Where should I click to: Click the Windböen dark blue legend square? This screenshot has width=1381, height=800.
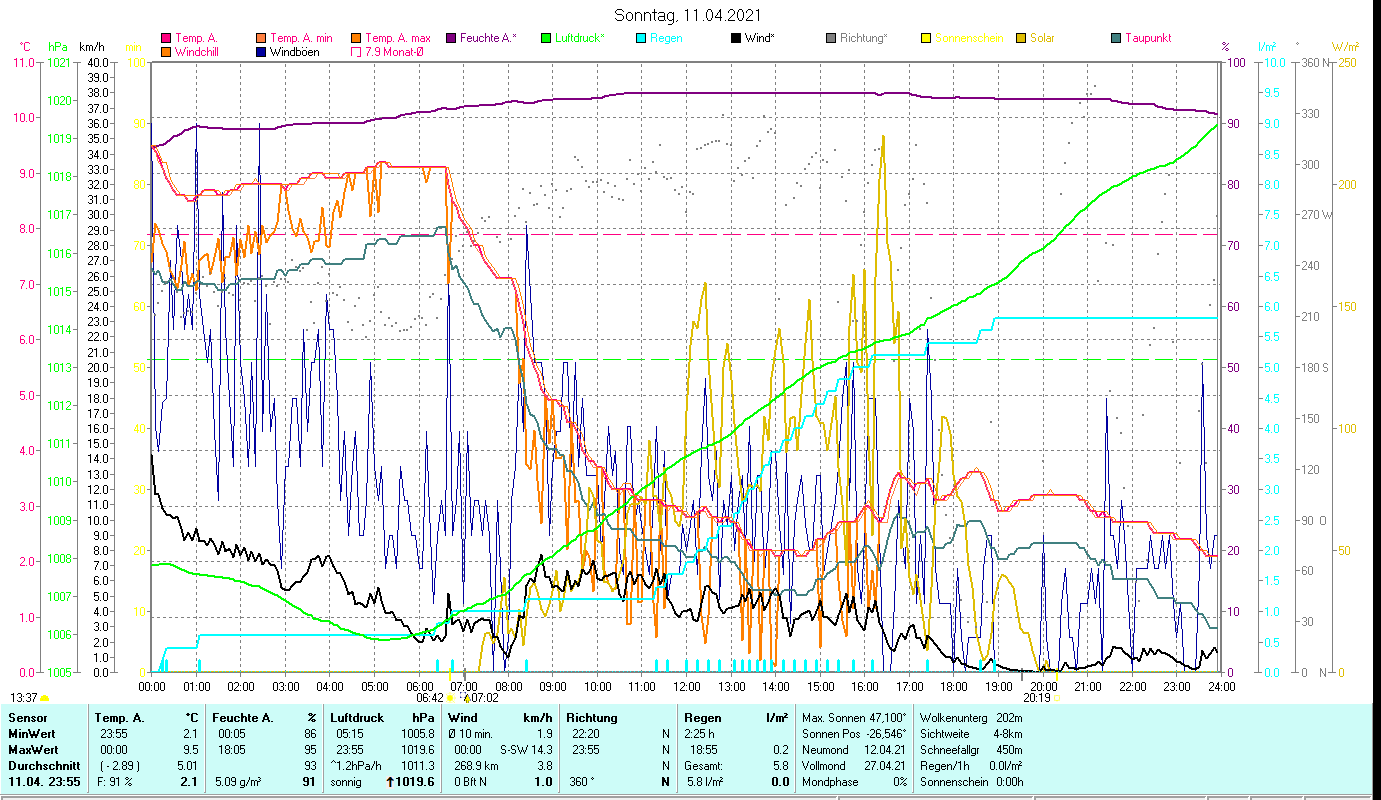click(260, 51)
